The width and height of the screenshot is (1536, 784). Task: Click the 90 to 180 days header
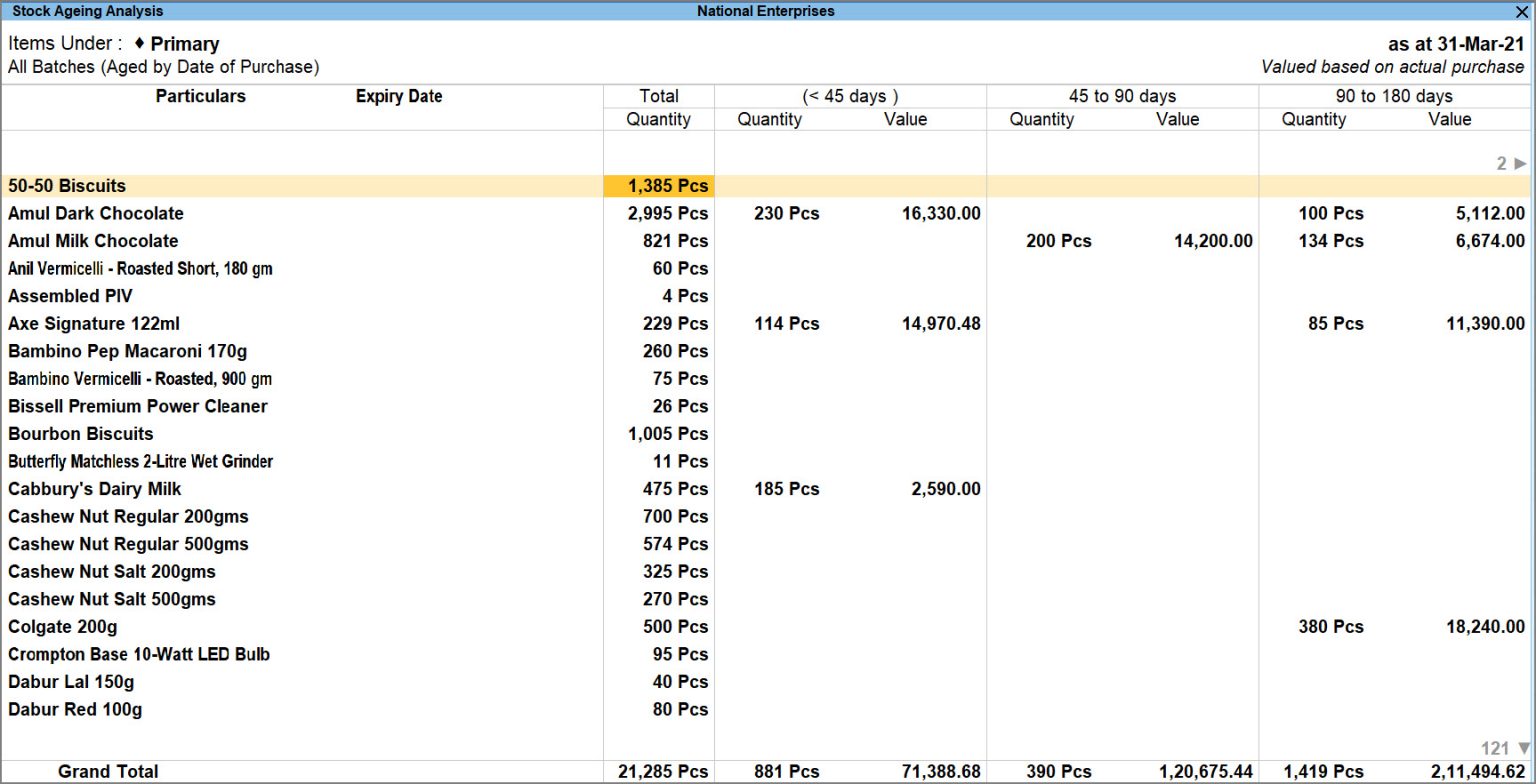coord(1394,96)
